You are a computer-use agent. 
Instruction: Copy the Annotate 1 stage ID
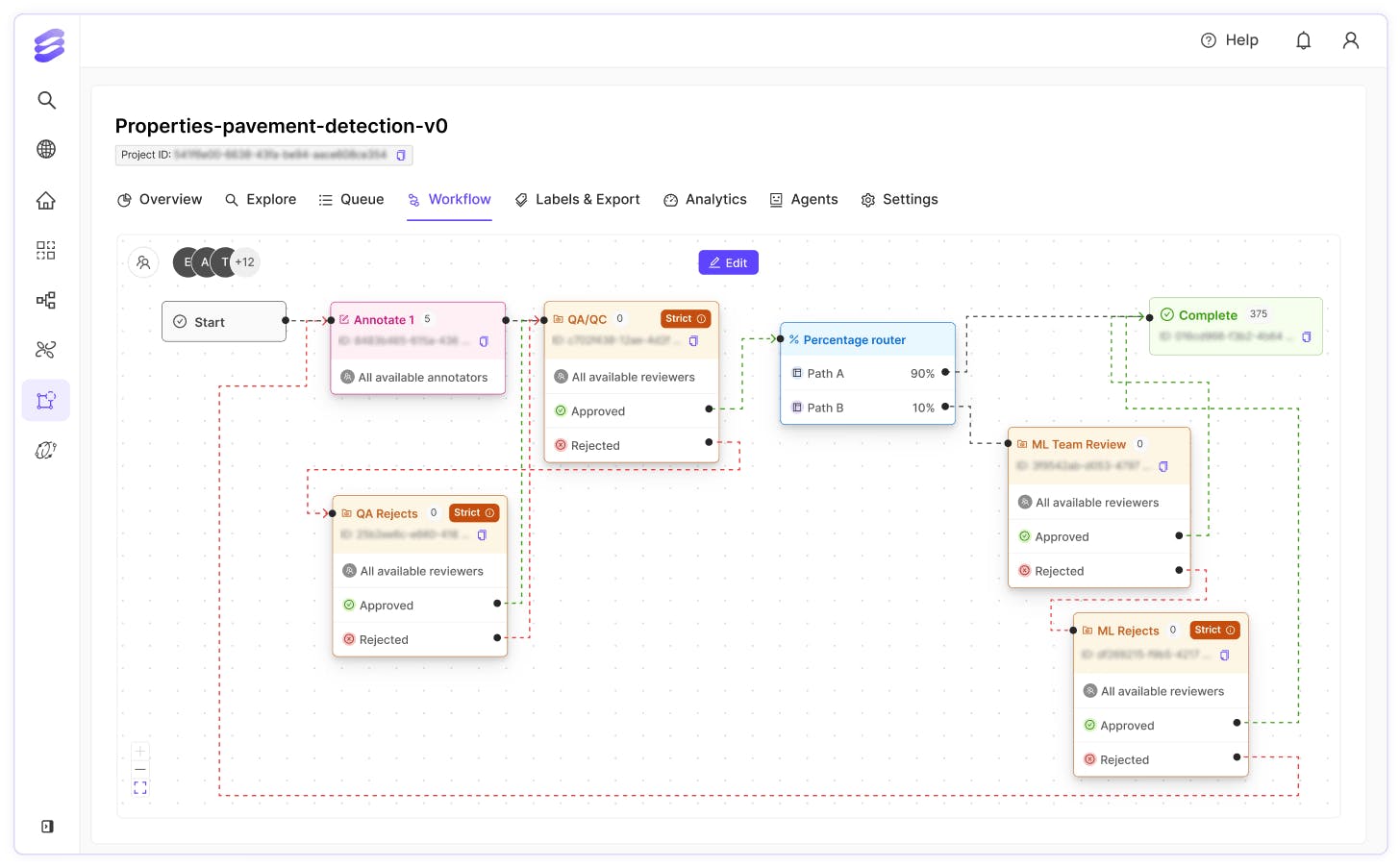click(484, 341)
